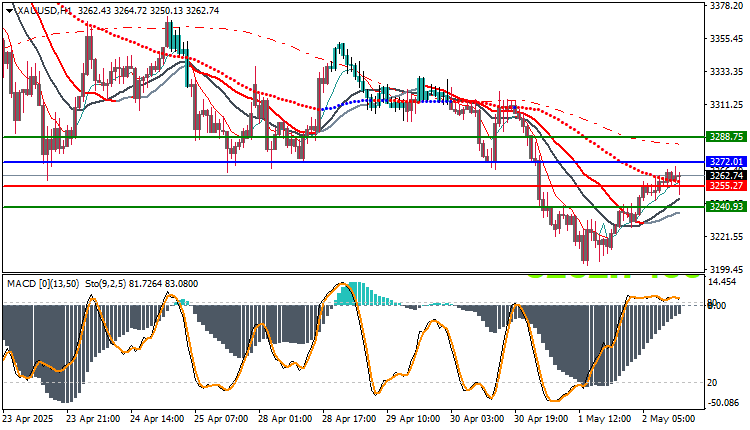
Task: Click the Sto(9,2,5) indicator label
Action: 105,284
